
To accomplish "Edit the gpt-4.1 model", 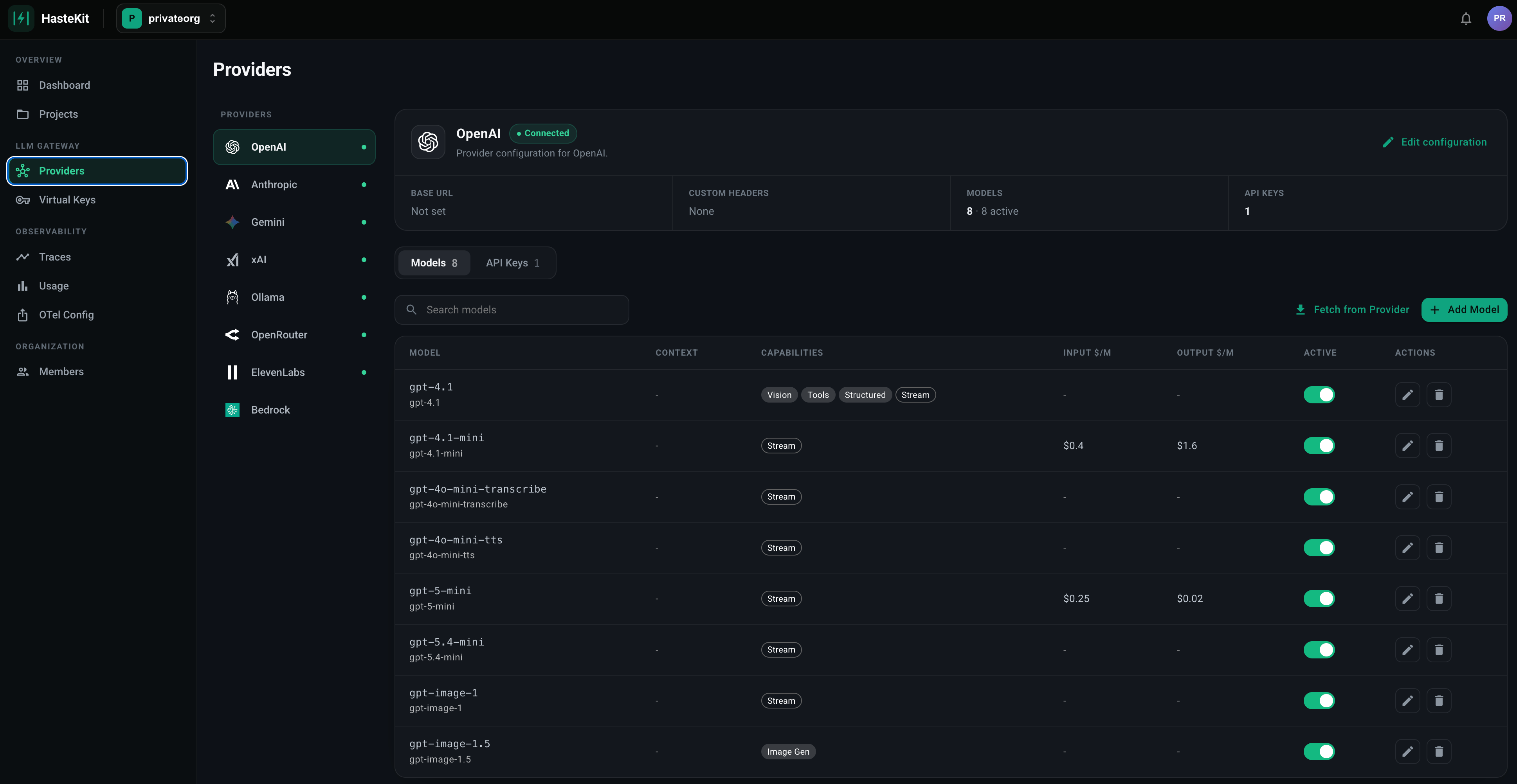I will pos(1407,395).
